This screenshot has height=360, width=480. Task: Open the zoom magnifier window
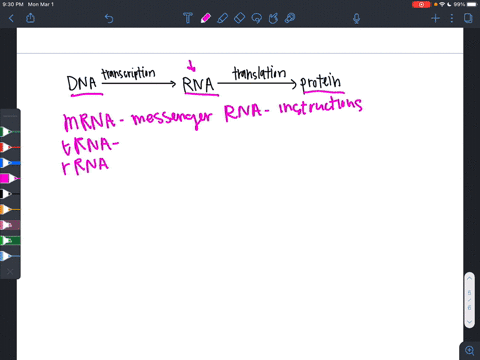tap(470, 350)
